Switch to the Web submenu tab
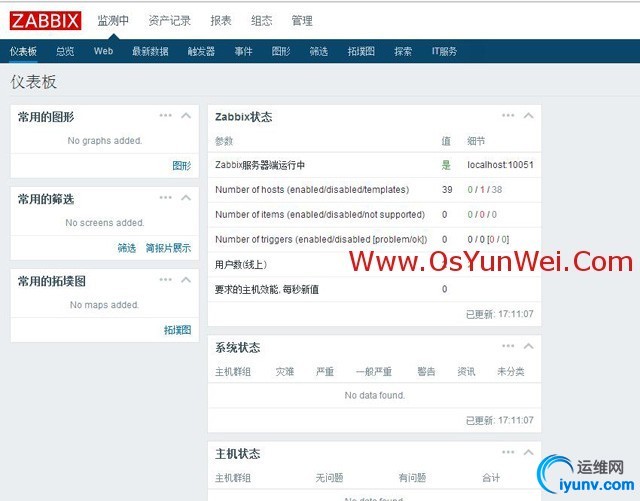Screen dimensions: 640x501 (103, 51)
